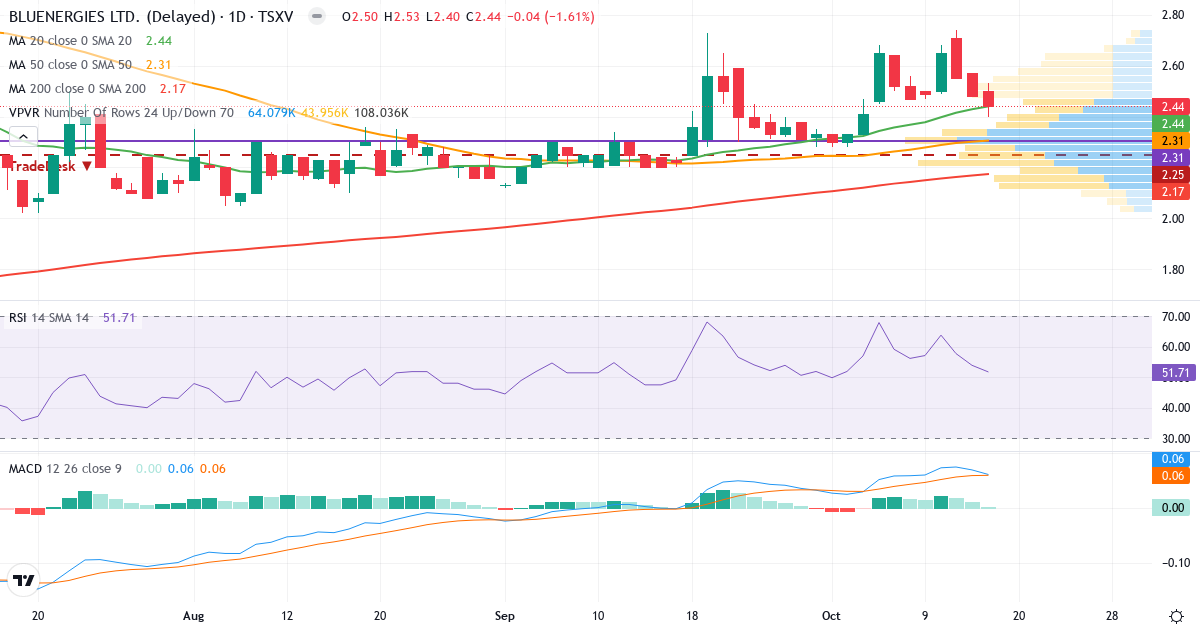Viewport: 1200px width, 630px height.
Task: Click the 43.956K VPVR down volume value
Action: [x=323, y=113]
